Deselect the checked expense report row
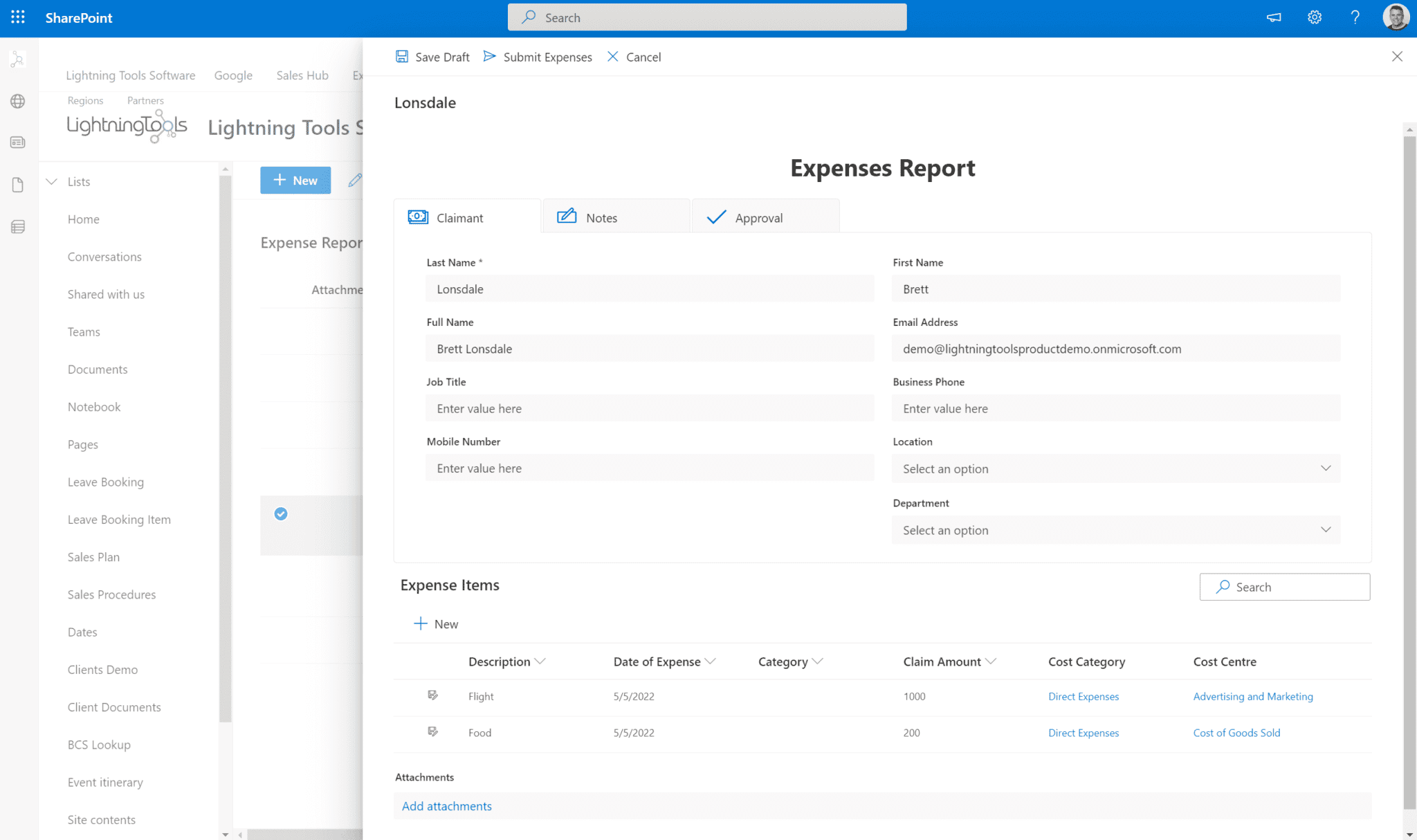The height and width of the screenshot is (840, 1417). (280, 513)
